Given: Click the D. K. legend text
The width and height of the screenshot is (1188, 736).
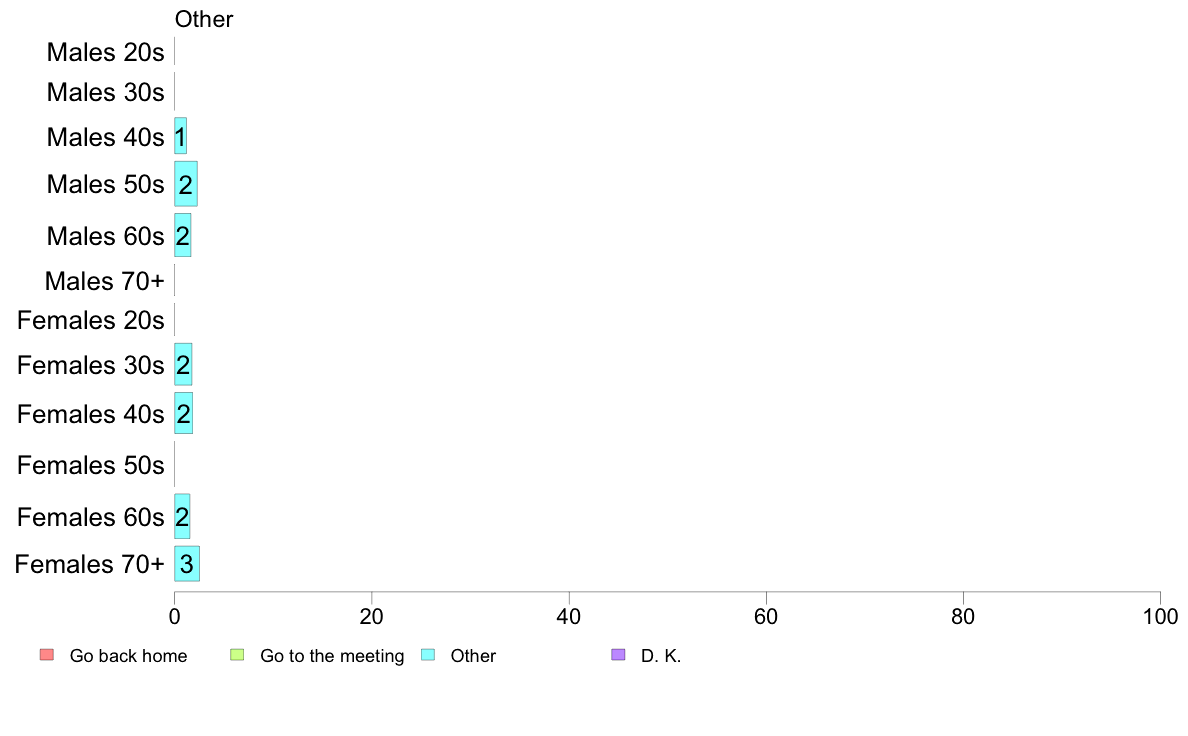Looking at the screenshot, I should [x=661, y=656].
